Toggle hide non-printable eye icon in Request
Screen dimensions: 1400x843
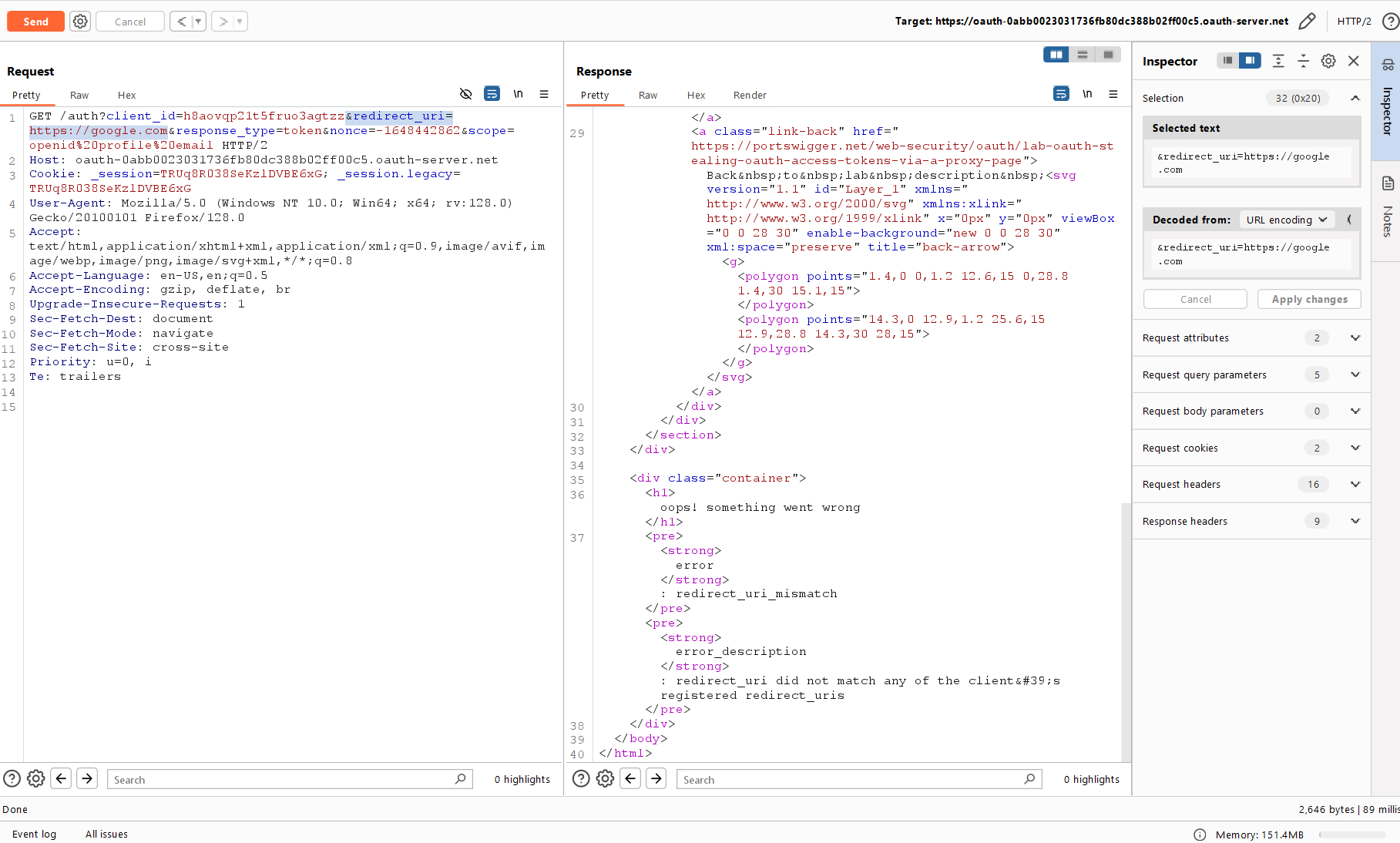465,94
